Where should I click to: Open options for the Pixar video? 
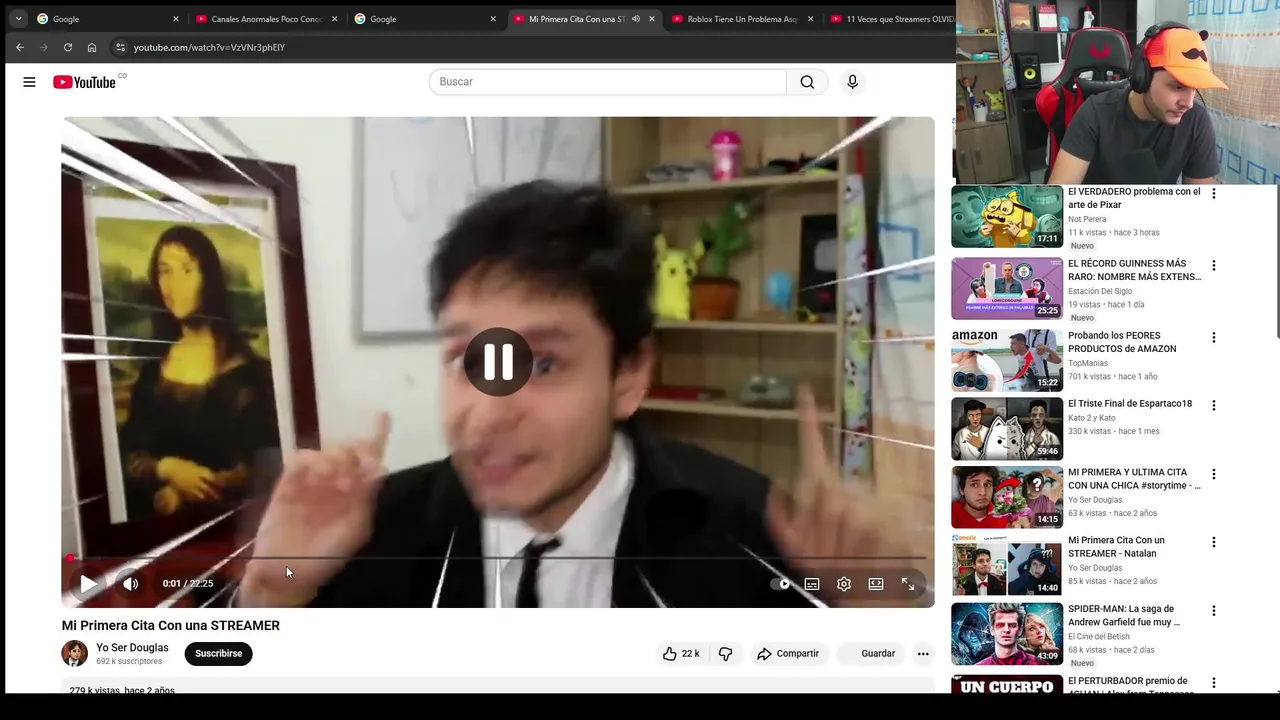[x=1214, y=193]
